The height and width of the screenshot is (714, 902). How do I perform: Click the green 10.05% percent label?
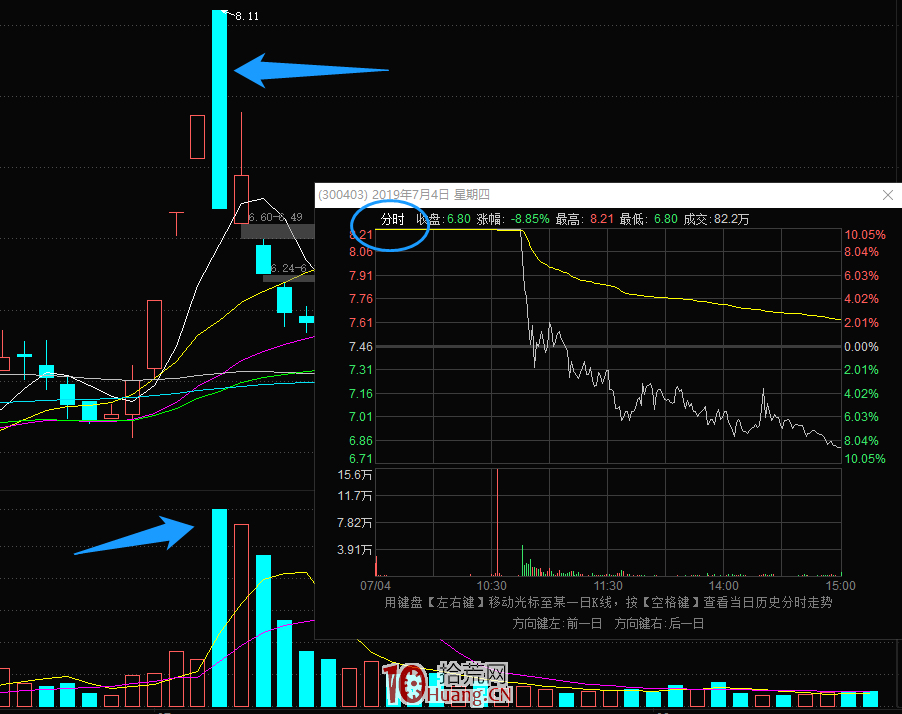[x=865, y=459]
